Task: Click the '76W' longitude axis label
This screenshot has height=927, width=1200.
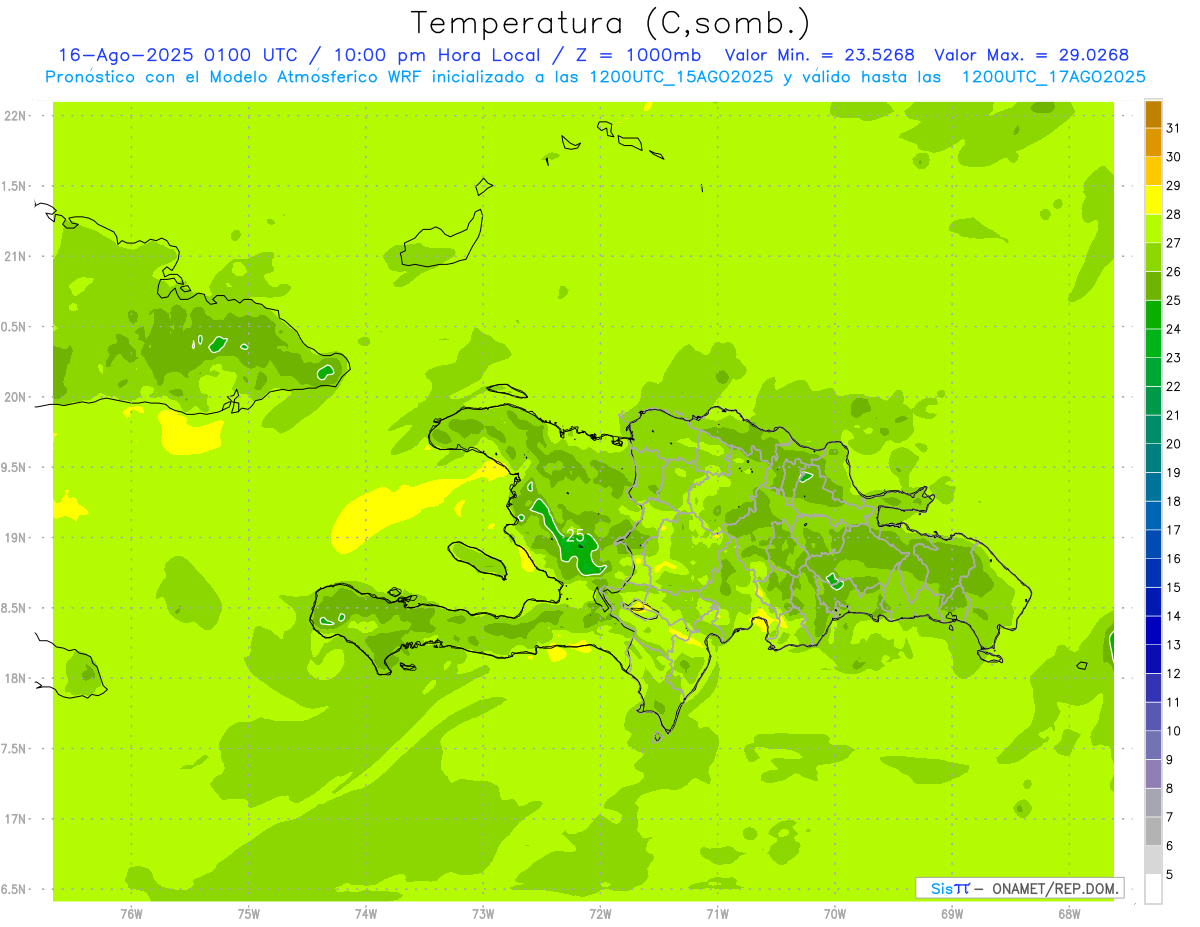Action: (131, 914)
